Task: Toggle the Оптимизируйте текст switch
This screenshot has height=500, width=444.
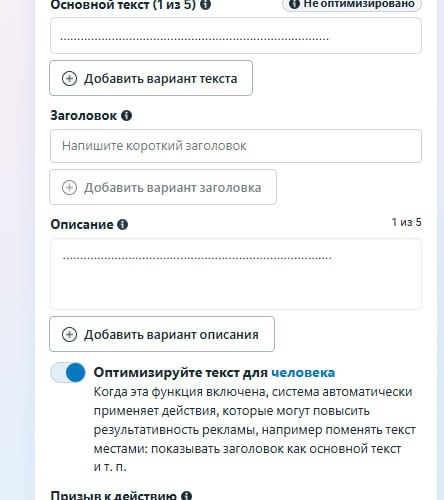Action: [68, 372]
